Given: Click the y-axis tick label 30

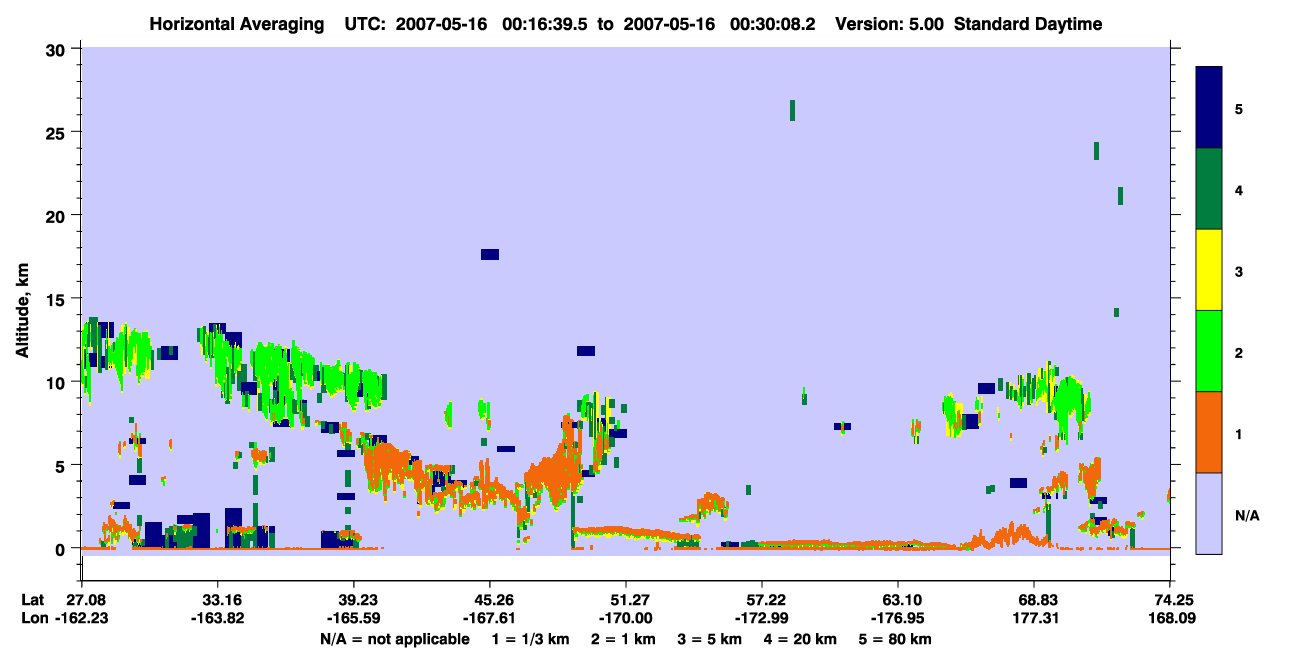Looking at the screenshot, I should click(57, 49).
